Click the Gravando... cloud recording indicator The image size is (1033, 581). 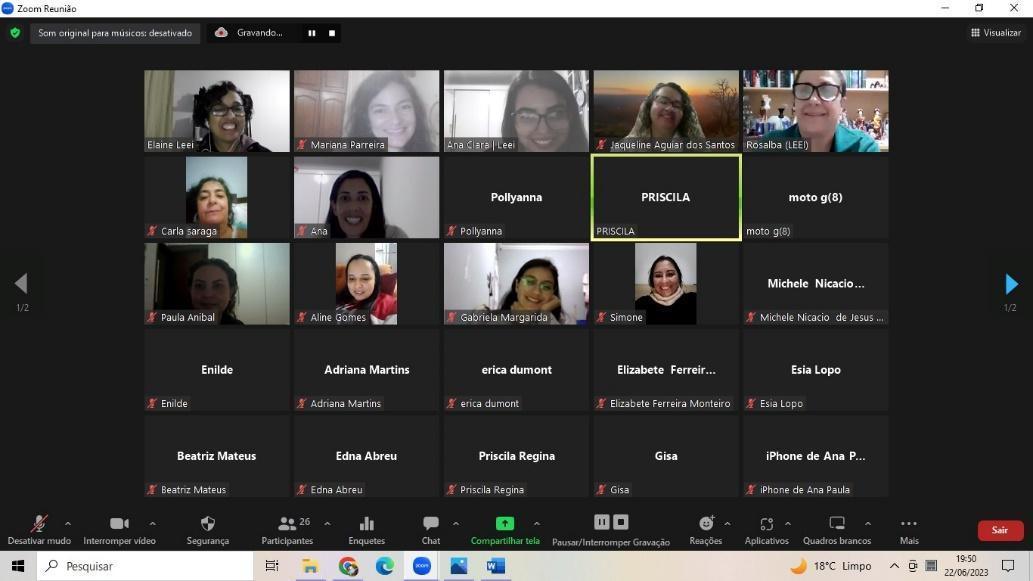pos(250,33)
